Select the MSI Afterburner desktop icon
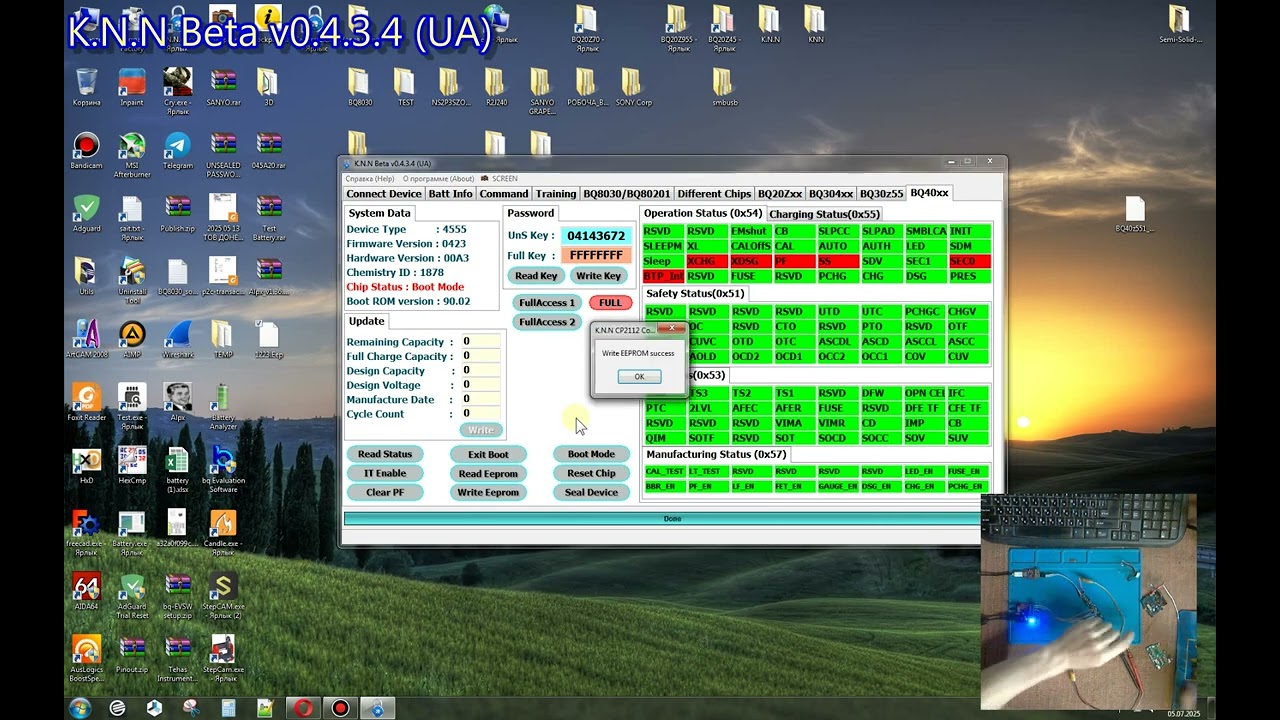1280x720 pixels. coord(132,155)
